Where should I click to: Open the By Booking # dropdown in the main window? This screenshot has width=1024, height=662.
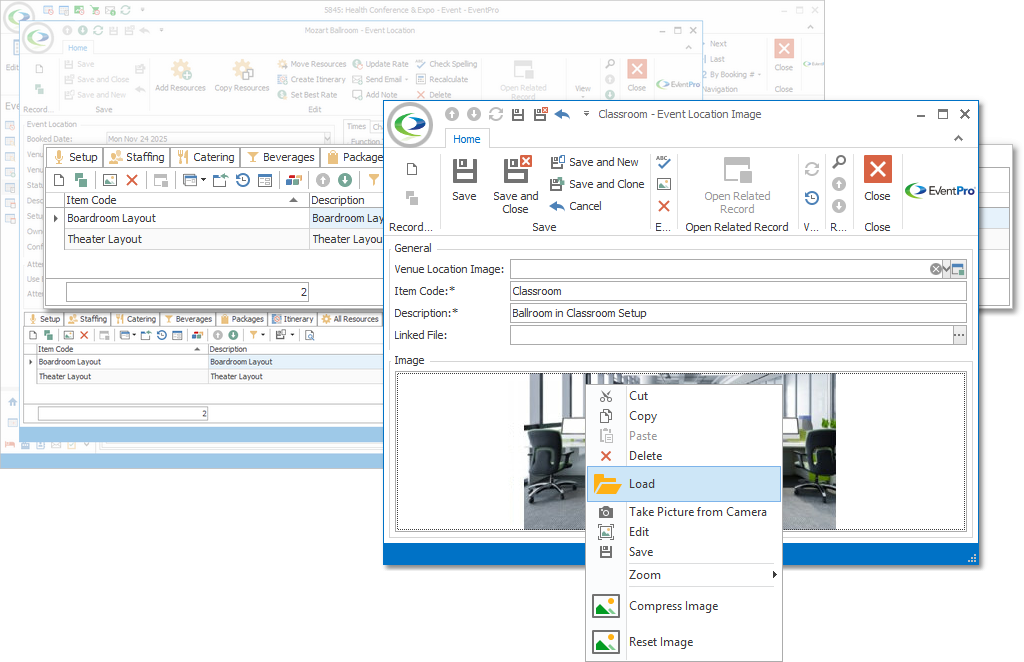click(x=760, y=74)
